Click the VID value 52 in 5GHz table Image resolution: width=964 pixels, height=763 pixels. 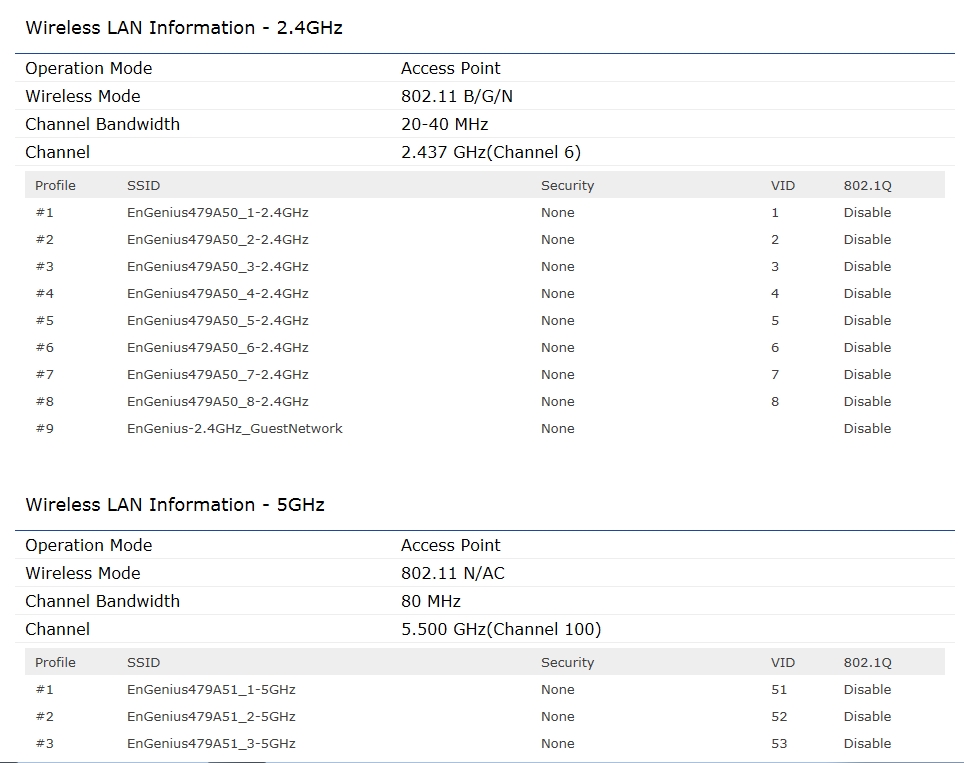click(x=779, y=717)
